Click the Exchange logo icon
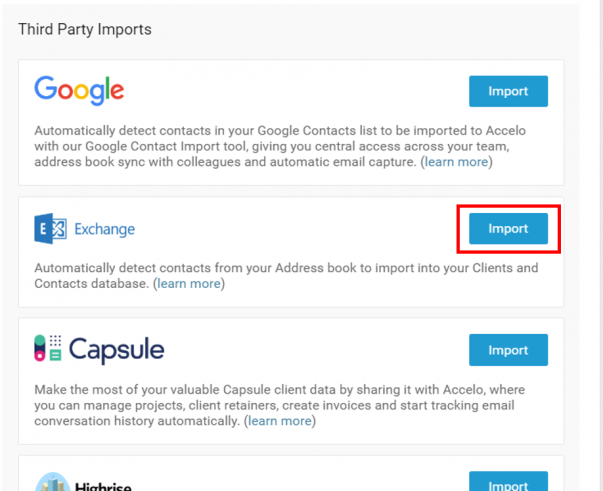 click(50, 229)
